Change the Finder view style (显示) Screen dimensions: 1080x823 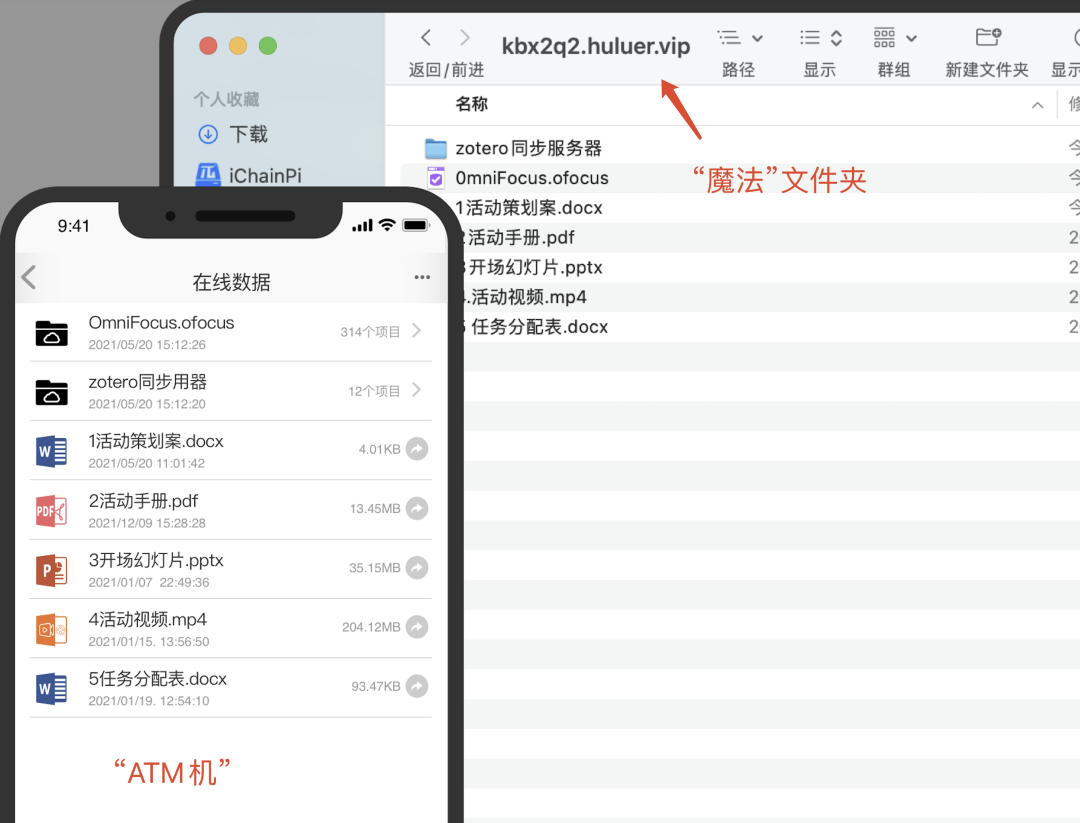[820, 38]
